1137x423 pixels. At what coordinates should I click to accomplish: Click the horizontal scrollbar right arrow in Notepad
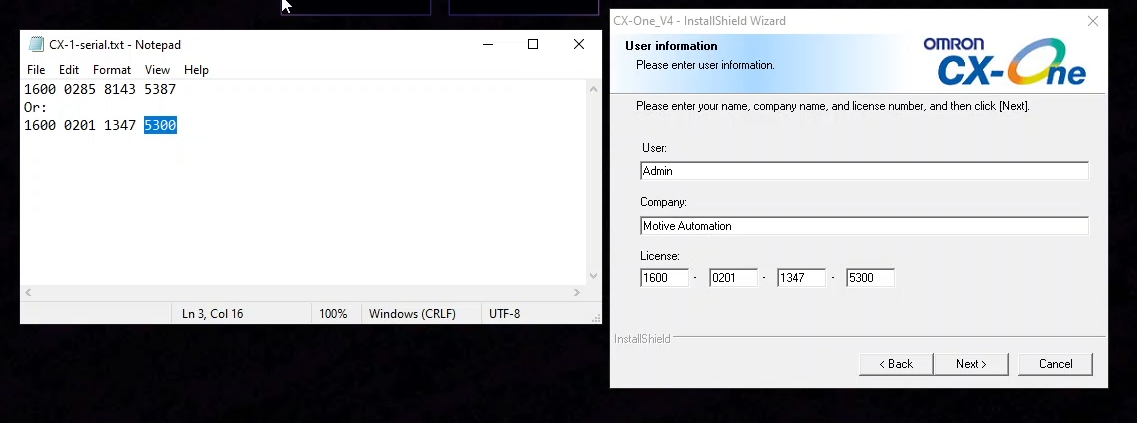click(577, 293)
